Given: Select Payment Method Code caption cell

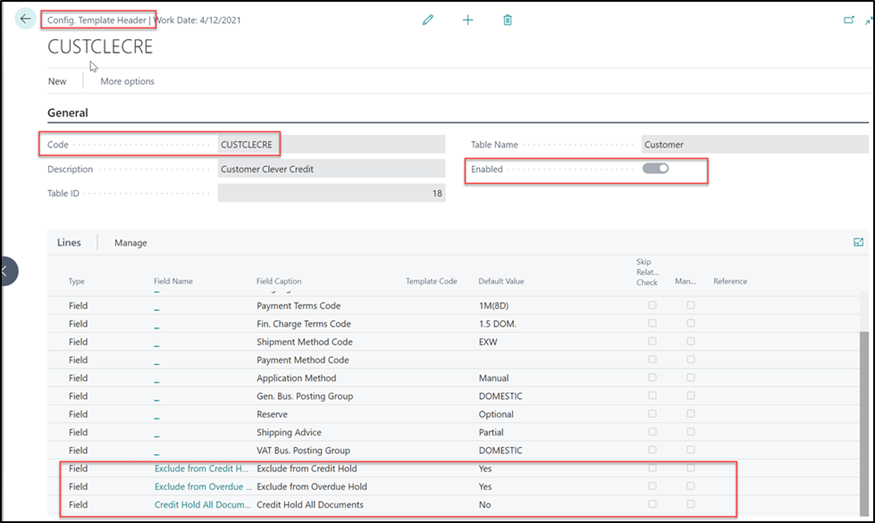Looking at the screenshot, I should click(302, 360).
